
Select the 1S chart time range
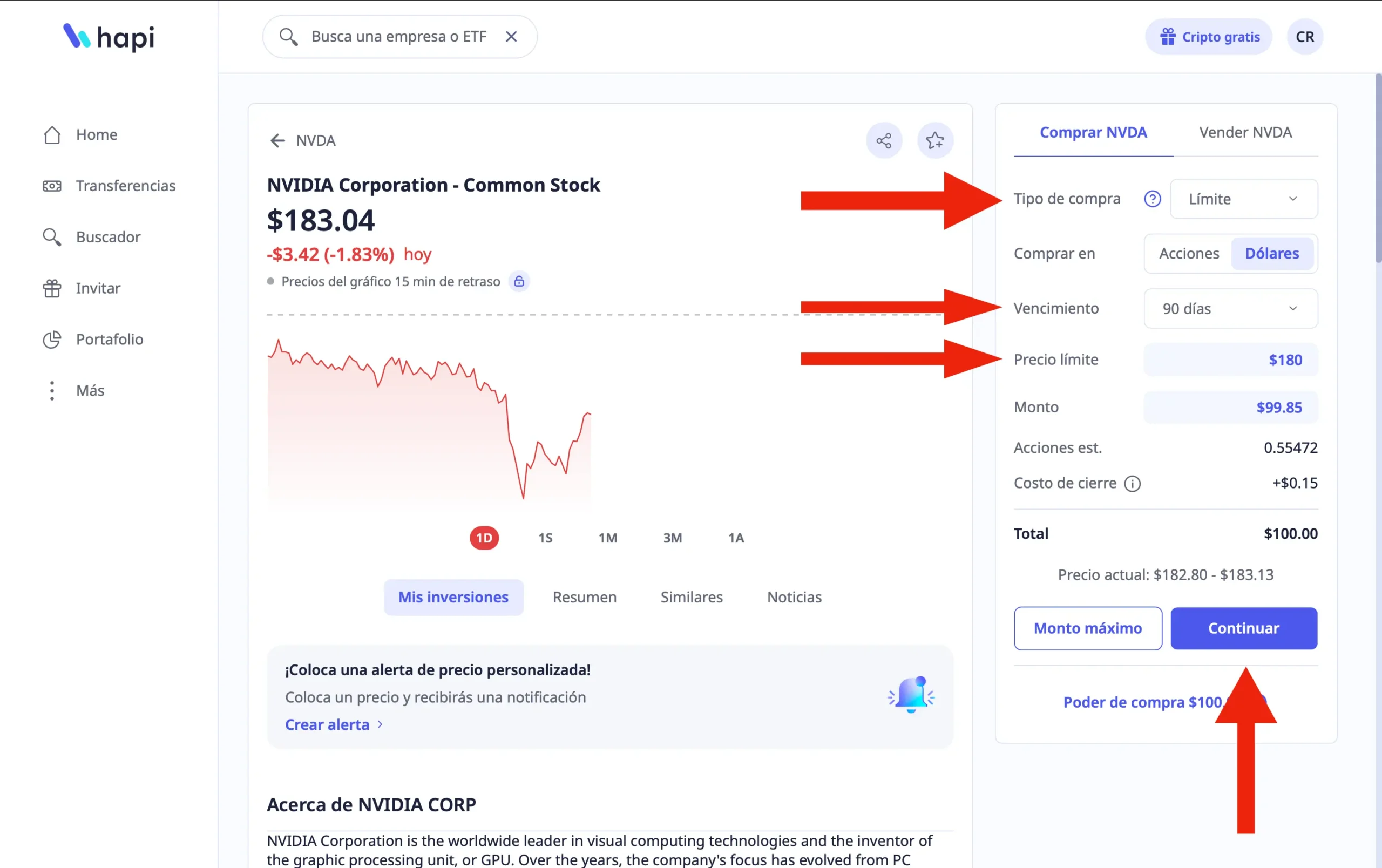(545, 538)
